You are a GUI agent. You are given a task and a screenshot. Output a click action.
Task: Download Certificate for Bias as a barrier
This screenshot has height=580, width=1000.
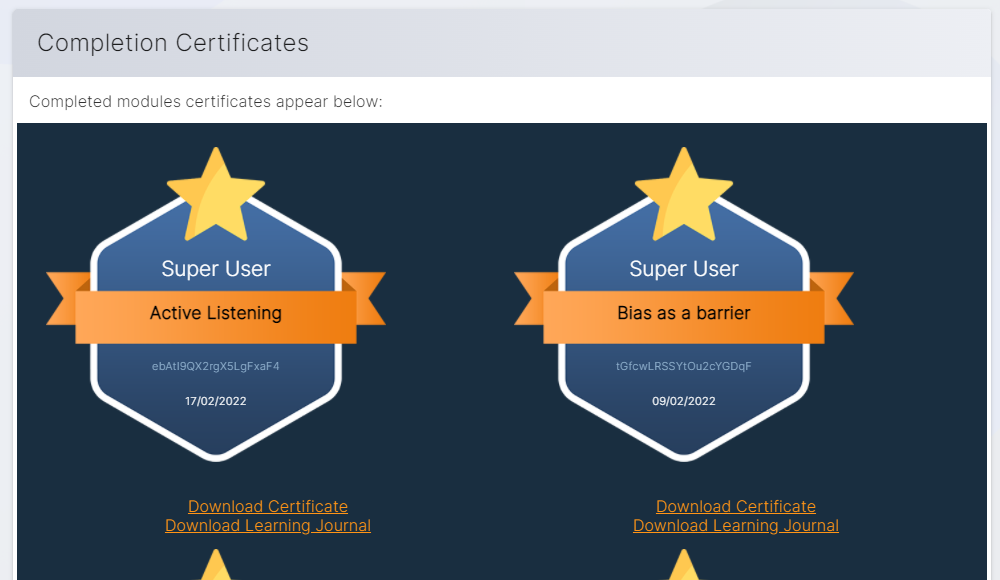[x=736, y=507]
